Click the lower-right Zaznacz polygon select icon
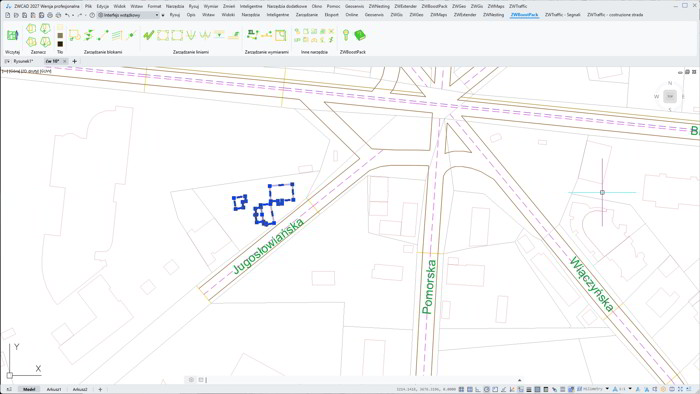The image size is (700, 394). (x=45, y=42)
